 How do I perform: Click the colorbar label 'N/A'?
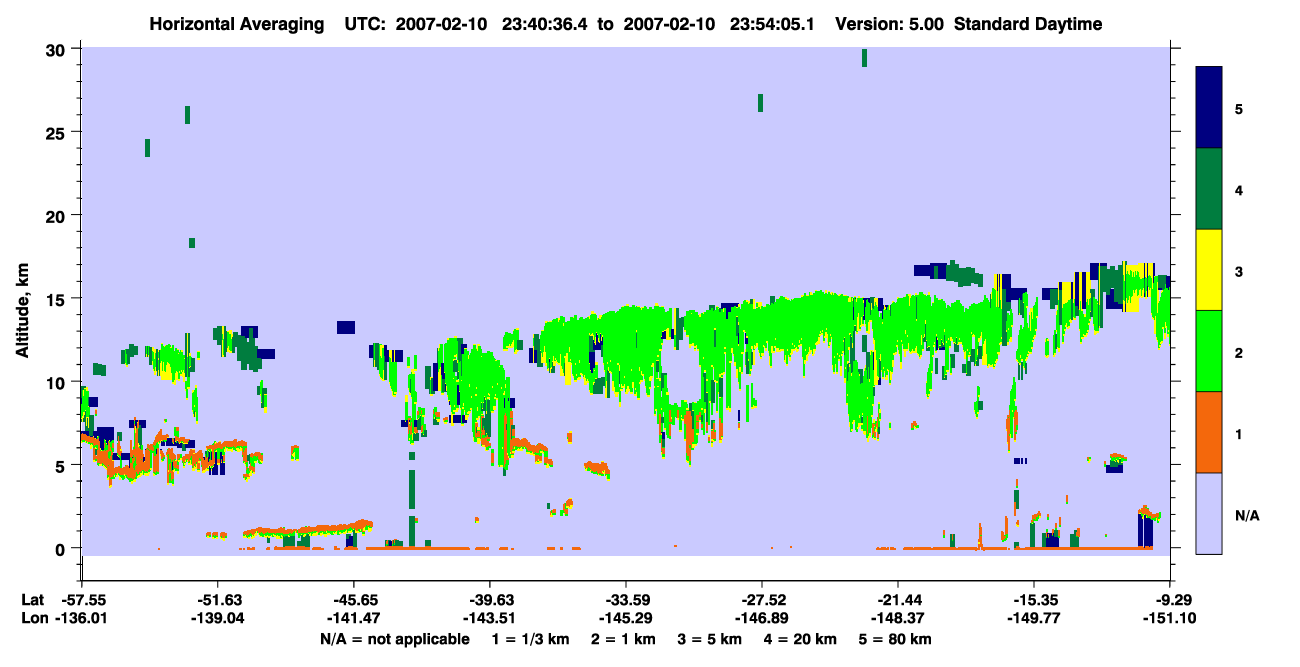1246,516
